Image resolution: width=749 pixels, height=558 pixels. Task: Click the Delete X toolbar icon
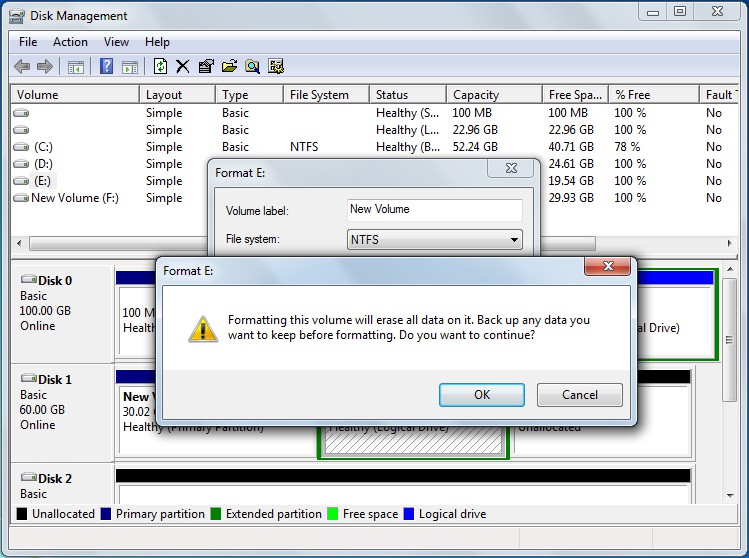tap(182, 66)
